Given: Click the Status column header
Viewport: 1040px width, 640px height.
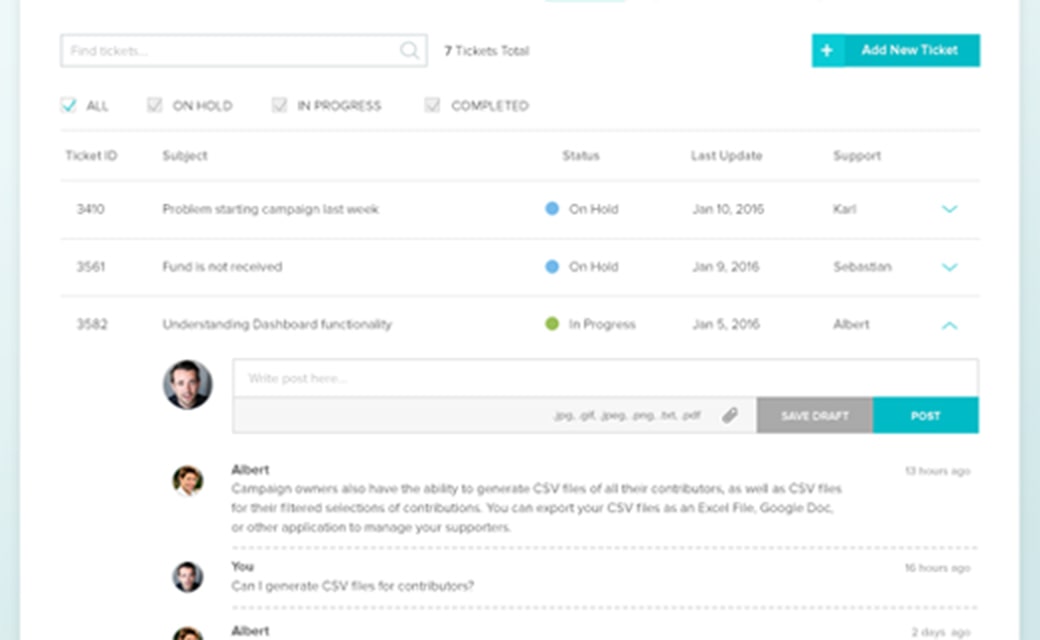Looking at the screenshot, I should click(x=580, y=156).
